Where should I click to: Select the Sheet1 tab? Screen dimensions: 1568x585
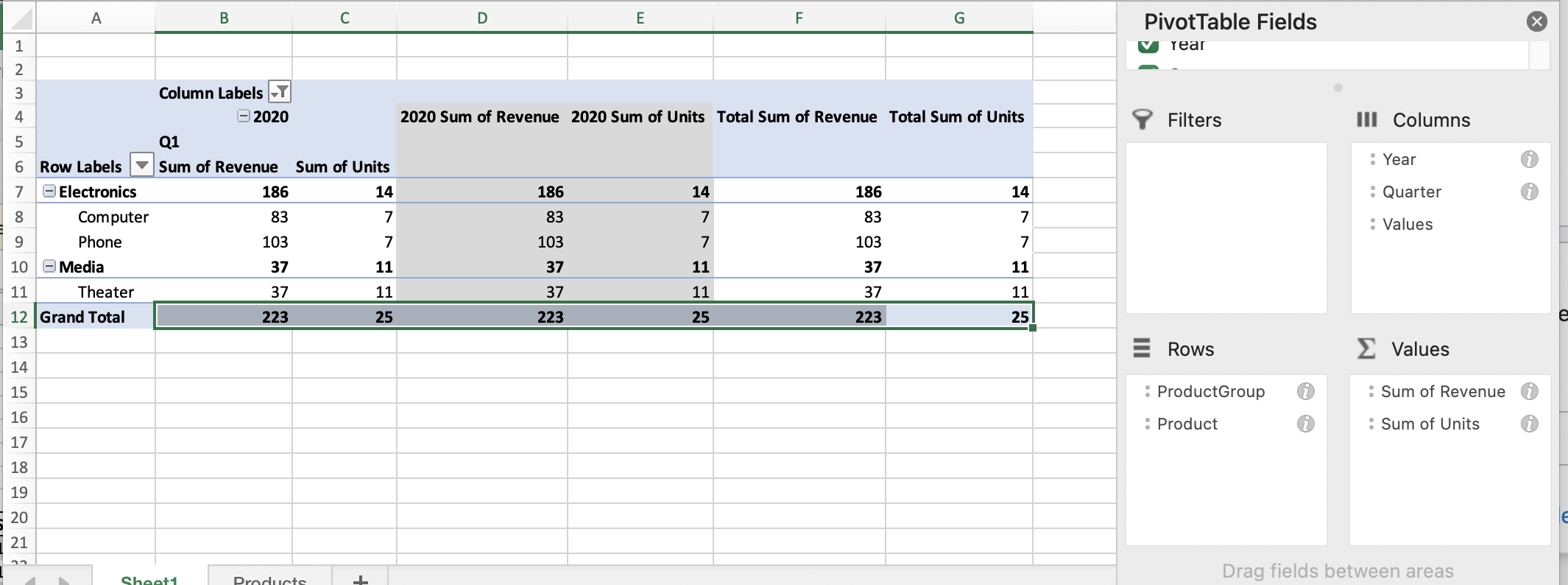coord(149,578)
